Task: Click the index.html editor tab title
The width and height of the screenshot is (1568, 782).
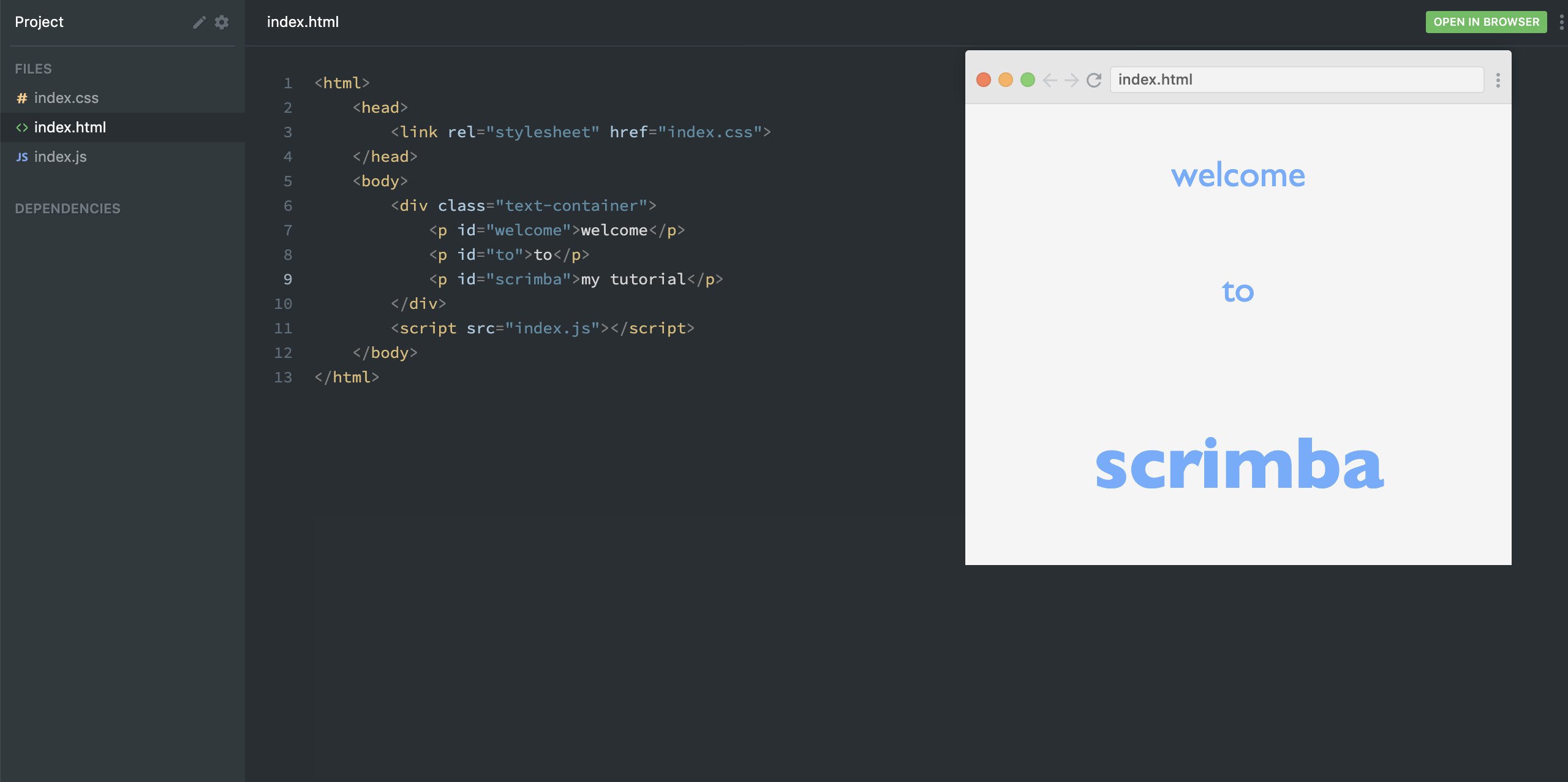Action: click(303, 22)
